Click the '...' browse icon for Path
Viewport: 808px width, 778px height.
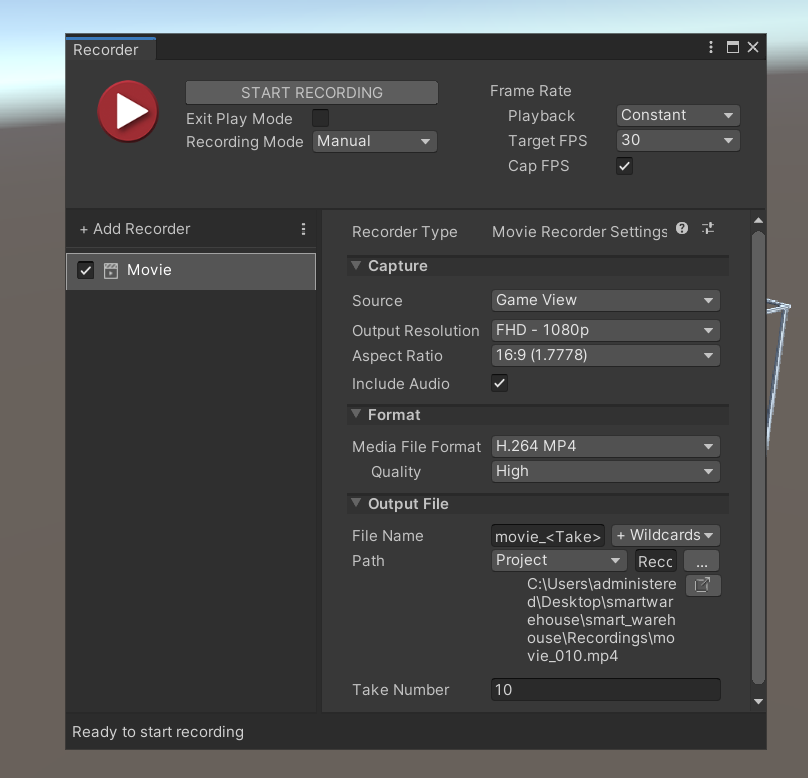(700, 560)
